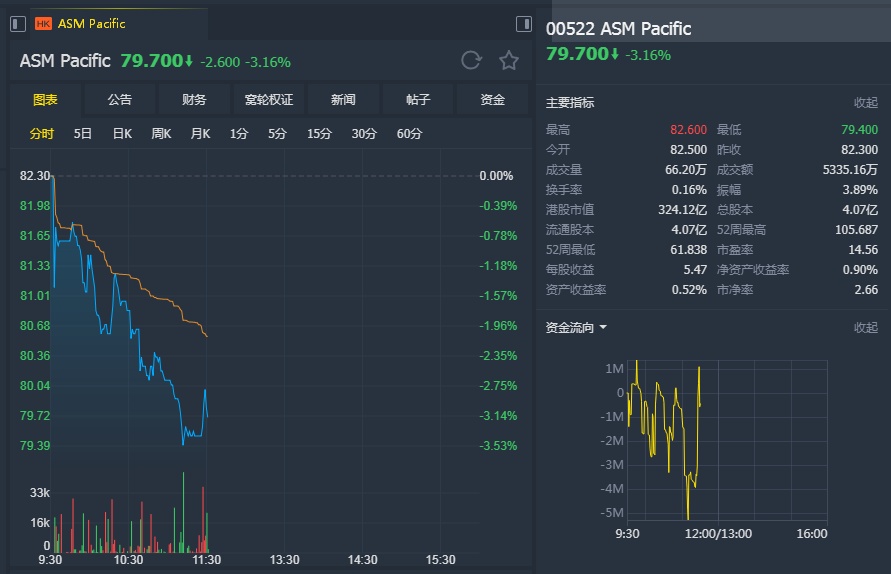Collapse the 主要指标 section with 收起
This screenshot has width=891, height=574.
click(x=865, y=103)
